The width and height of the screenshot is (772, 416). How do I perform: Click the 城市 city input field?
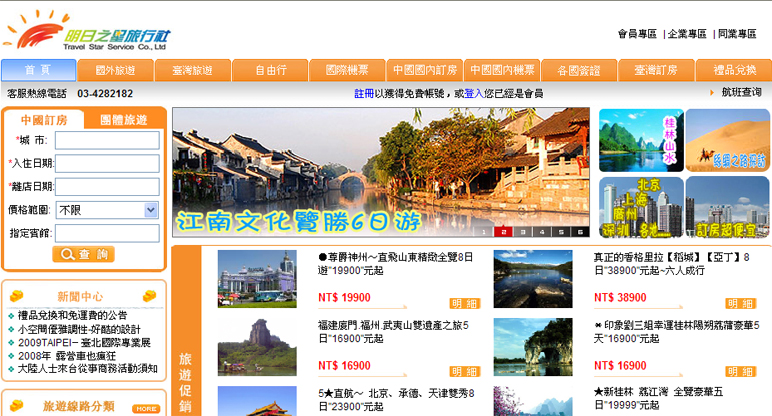click(x=107, y=141)
